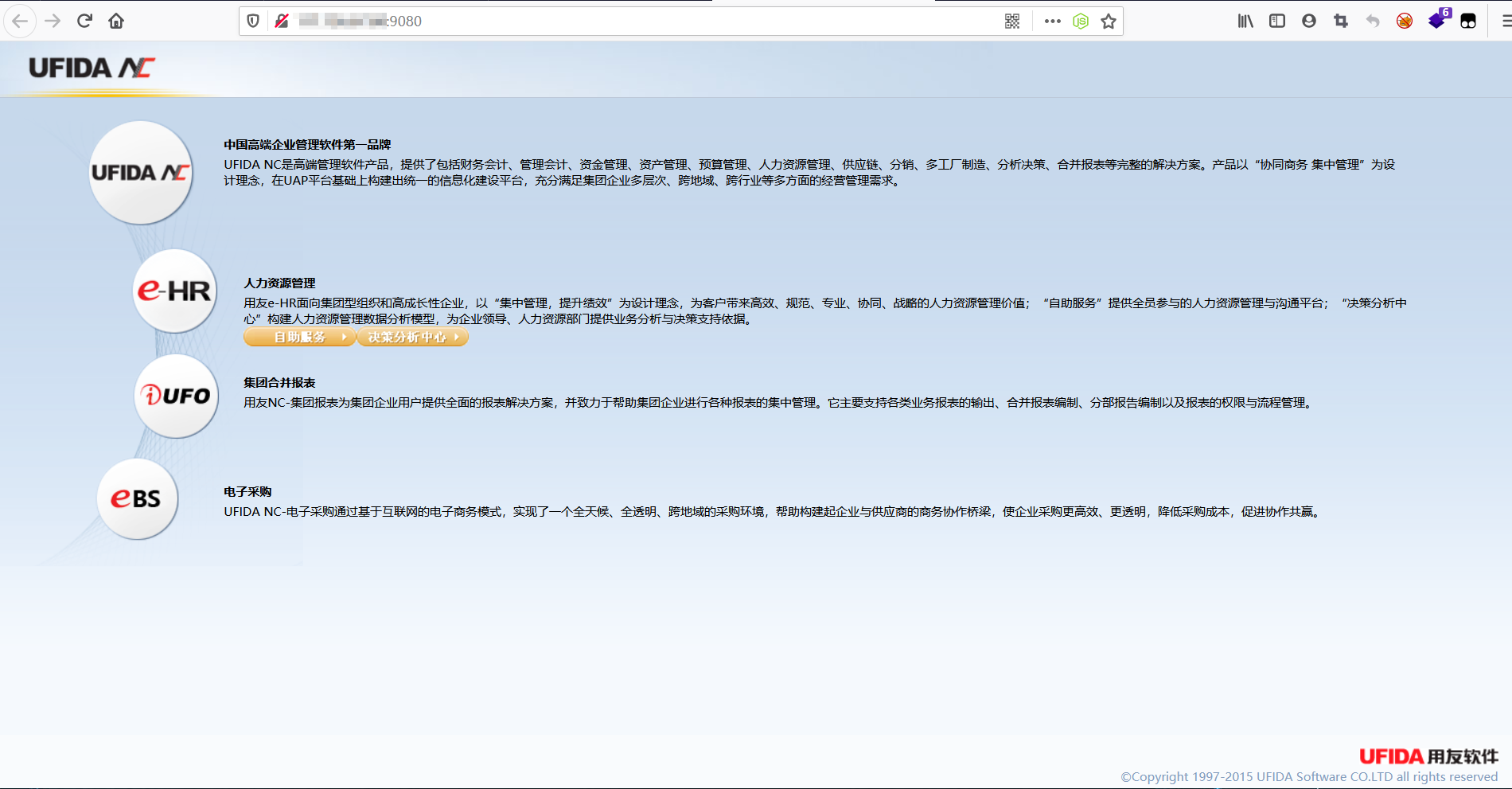Open the tracking protection shield icon

[253, 21]
